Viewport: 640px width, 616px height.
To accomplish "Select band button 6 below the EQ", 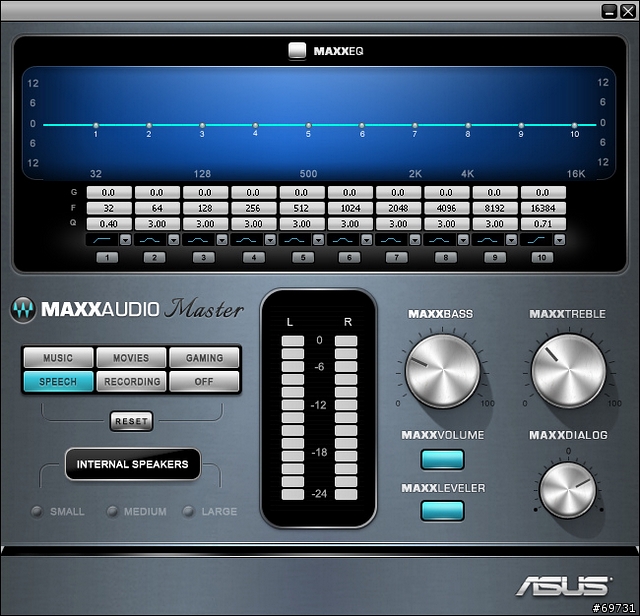I will tap(349, 258).
